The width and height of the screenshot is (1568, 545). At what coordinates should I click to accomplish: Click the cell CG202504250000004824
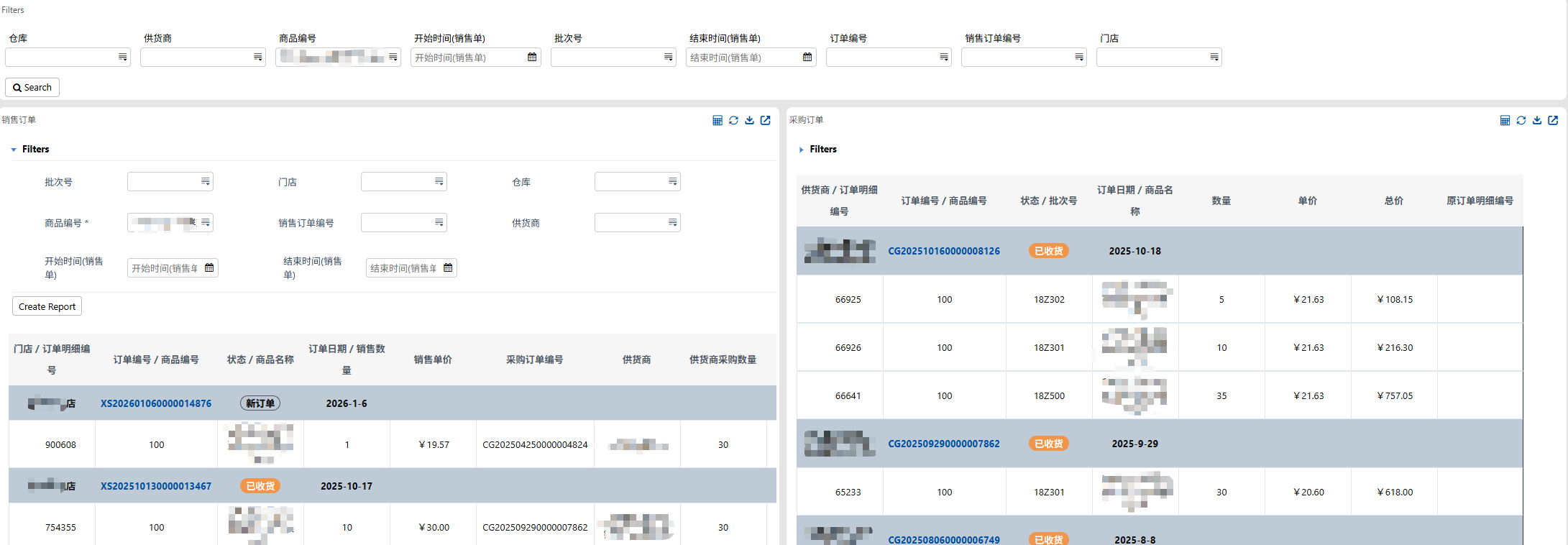535,444
